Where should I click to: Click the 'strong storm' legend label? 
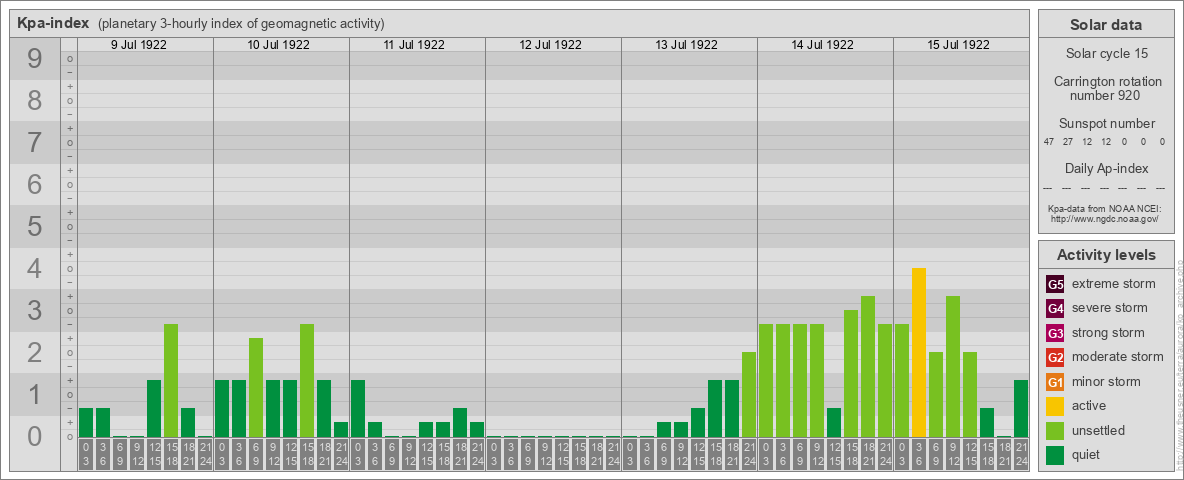(x=1108, y=333)
